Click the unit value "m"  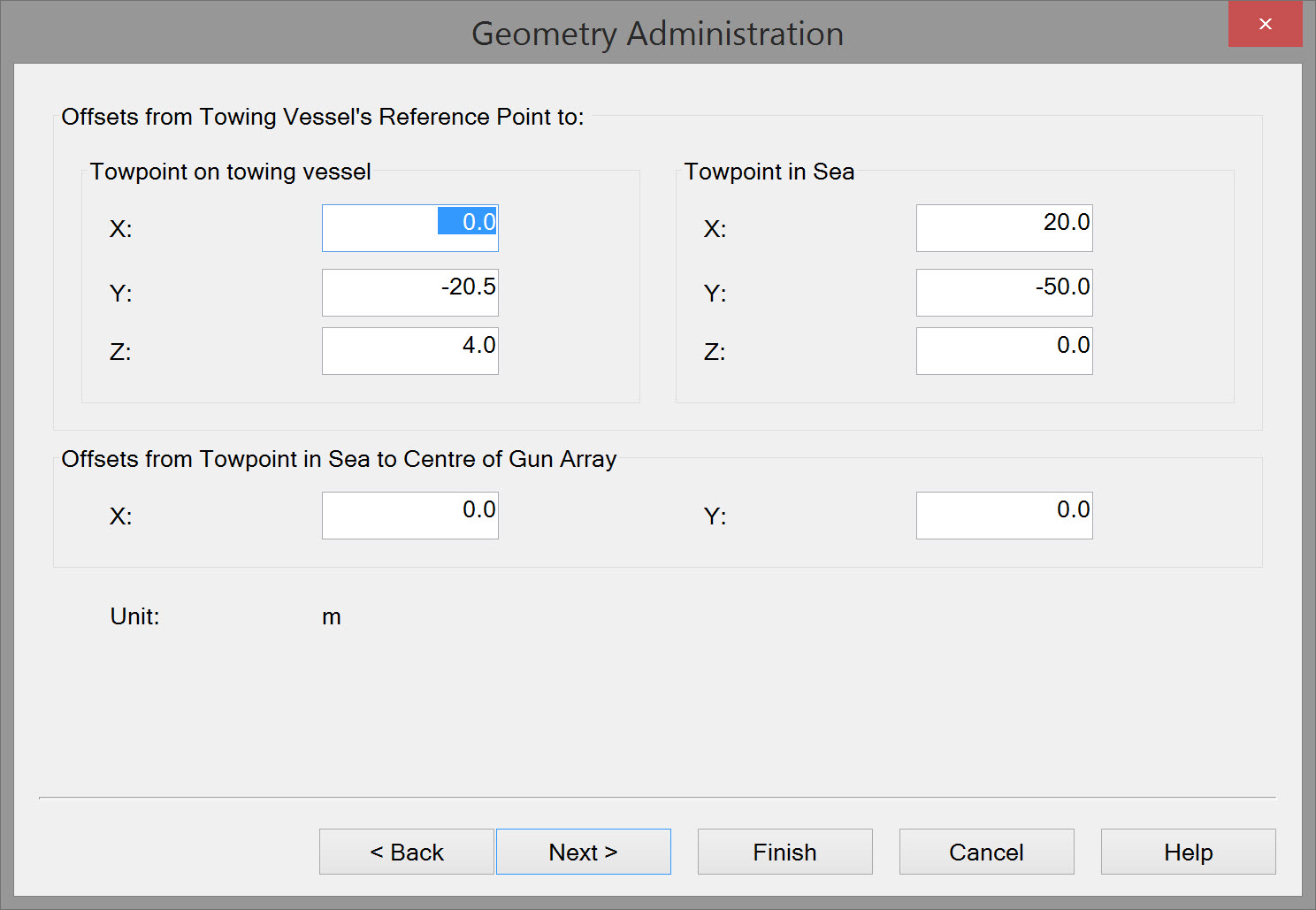[x=332, y=617]
